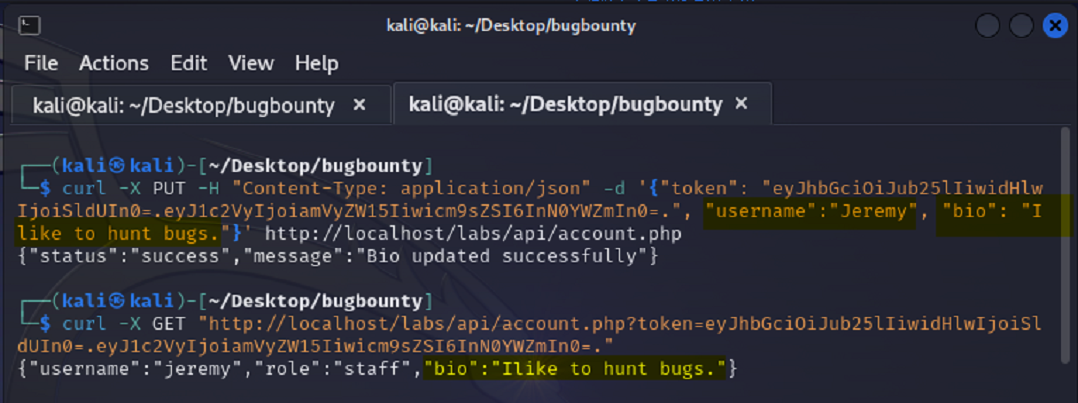Click the http://localhost/labs/api/account.php URL in PUT command
Screen dimensions: 1078x403
473,235
